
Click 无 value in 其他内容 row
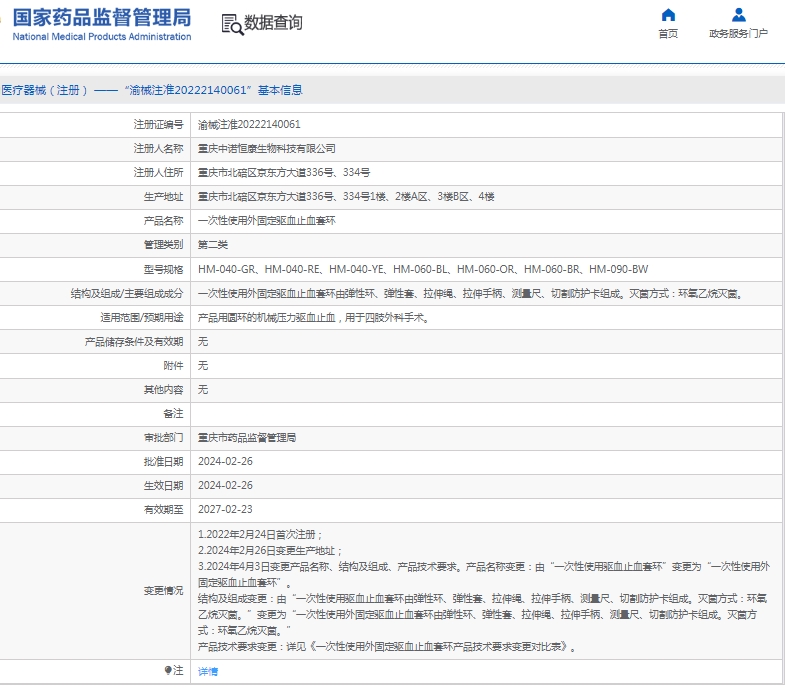pyautogui.click(x=203, y=390)
